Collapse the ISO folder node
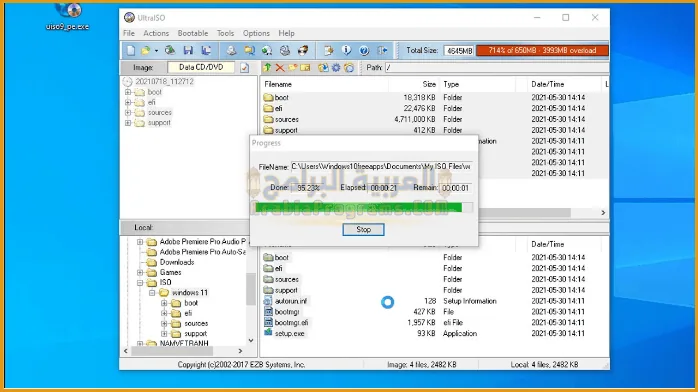Viewport: 698px width, 392px height. [x=140, y=283]
